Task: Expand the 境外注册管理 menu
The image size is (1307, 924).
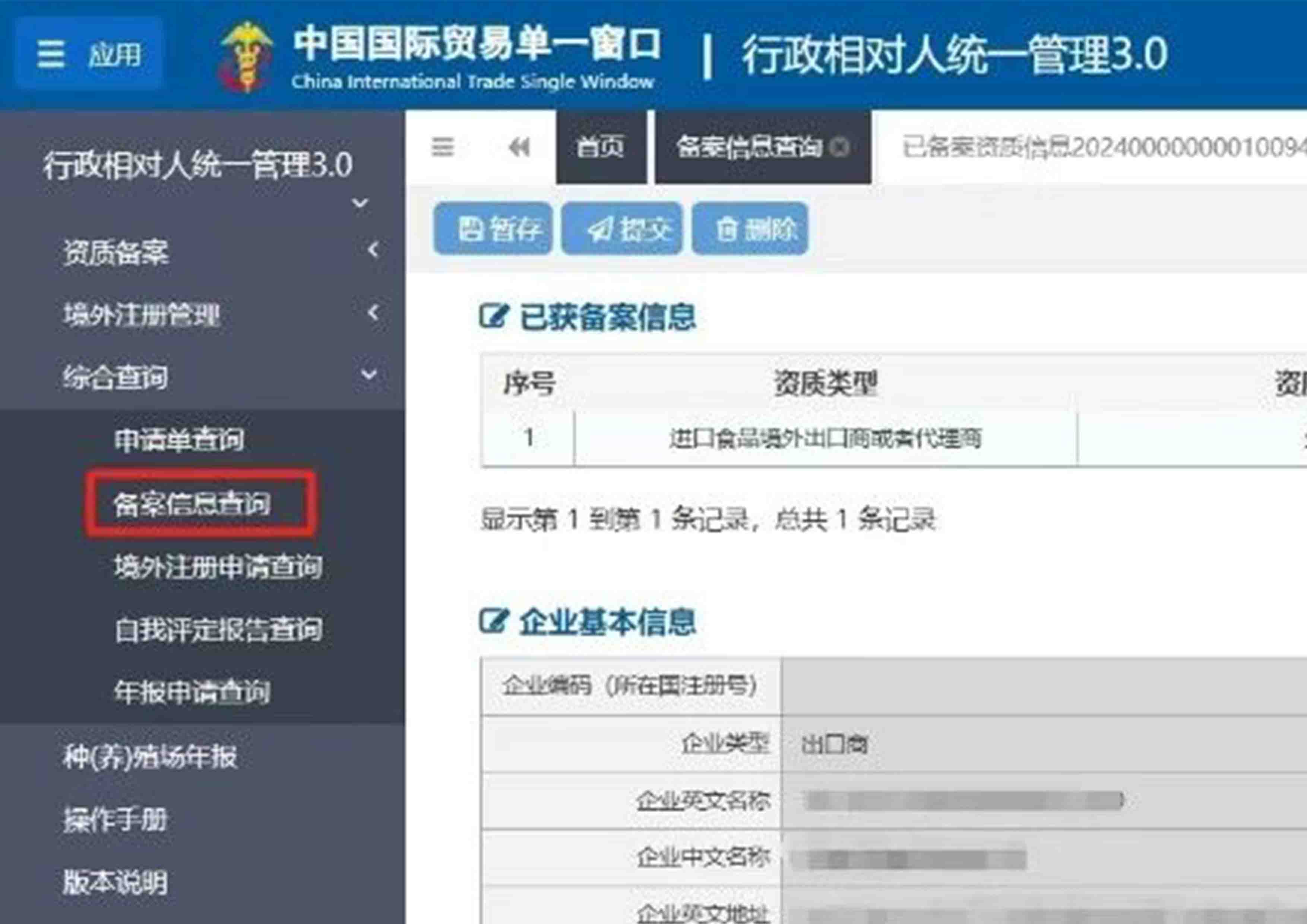Action: click(203, 314)
